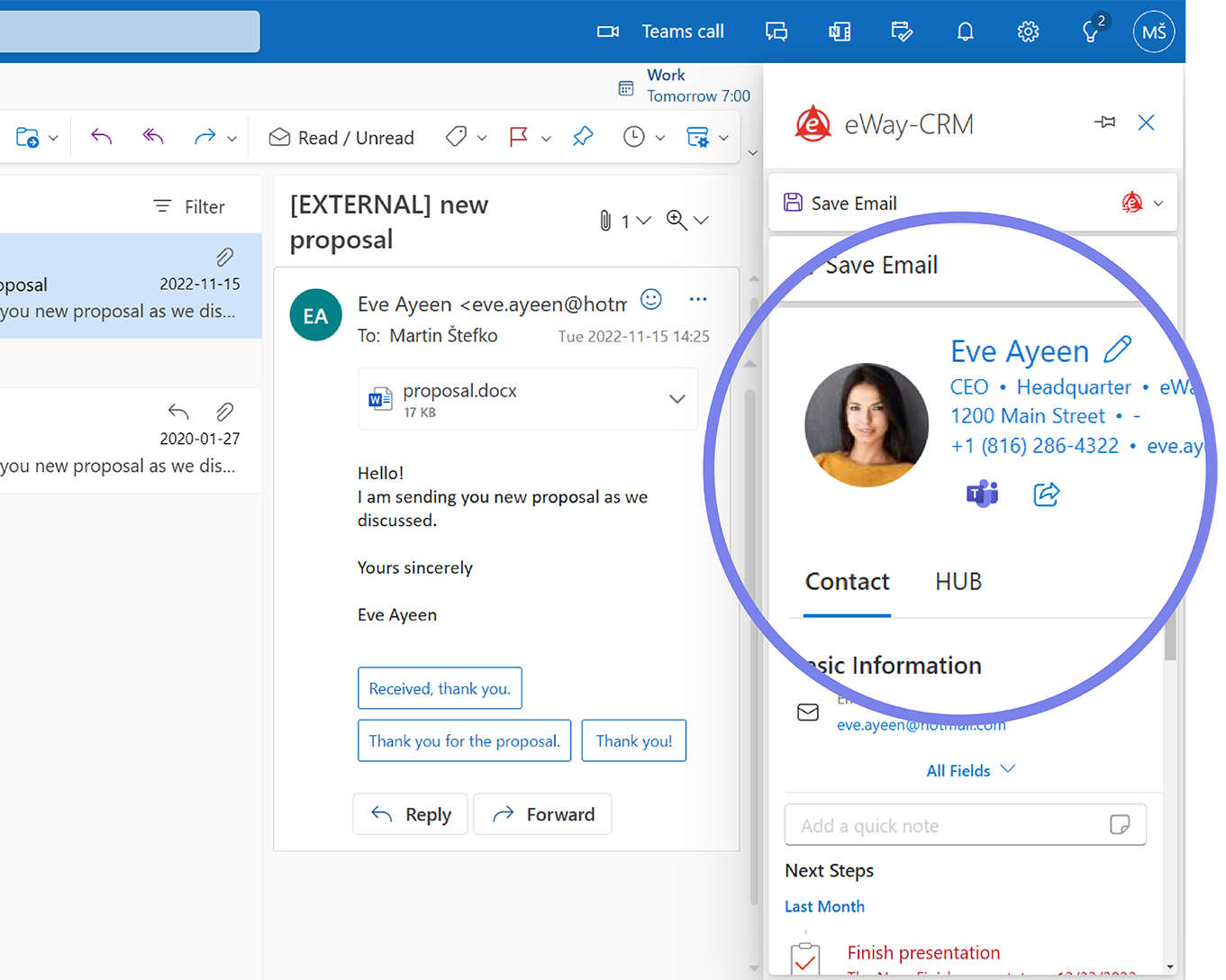This screenshot has width=1226, height=980.
Task: Open the smiley reaction icon
Action: tap(650, 299)
